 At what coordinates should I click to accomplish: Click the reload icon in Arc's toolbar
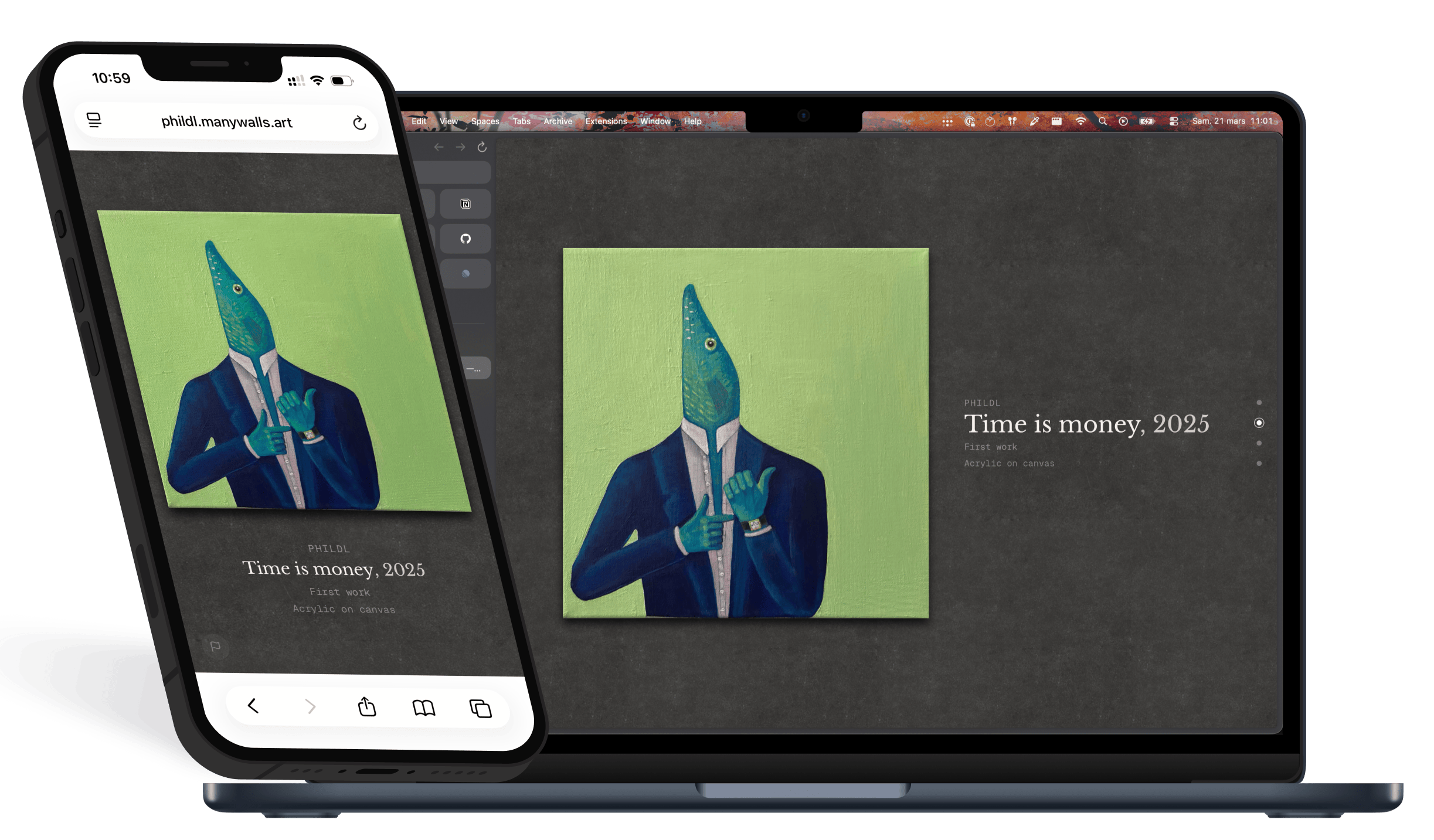(x=481, y=147)
